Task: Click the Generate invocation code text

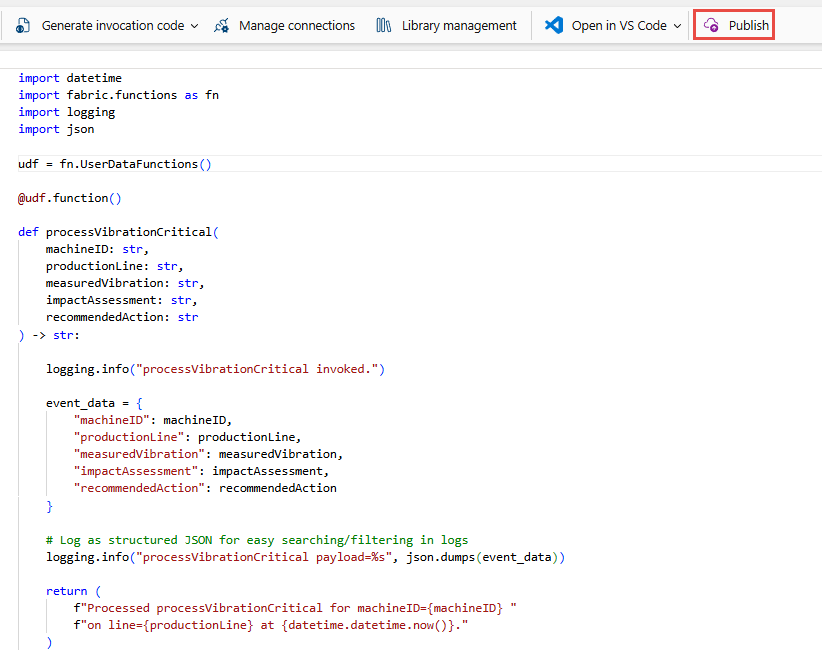Action: tap(113, 26)
